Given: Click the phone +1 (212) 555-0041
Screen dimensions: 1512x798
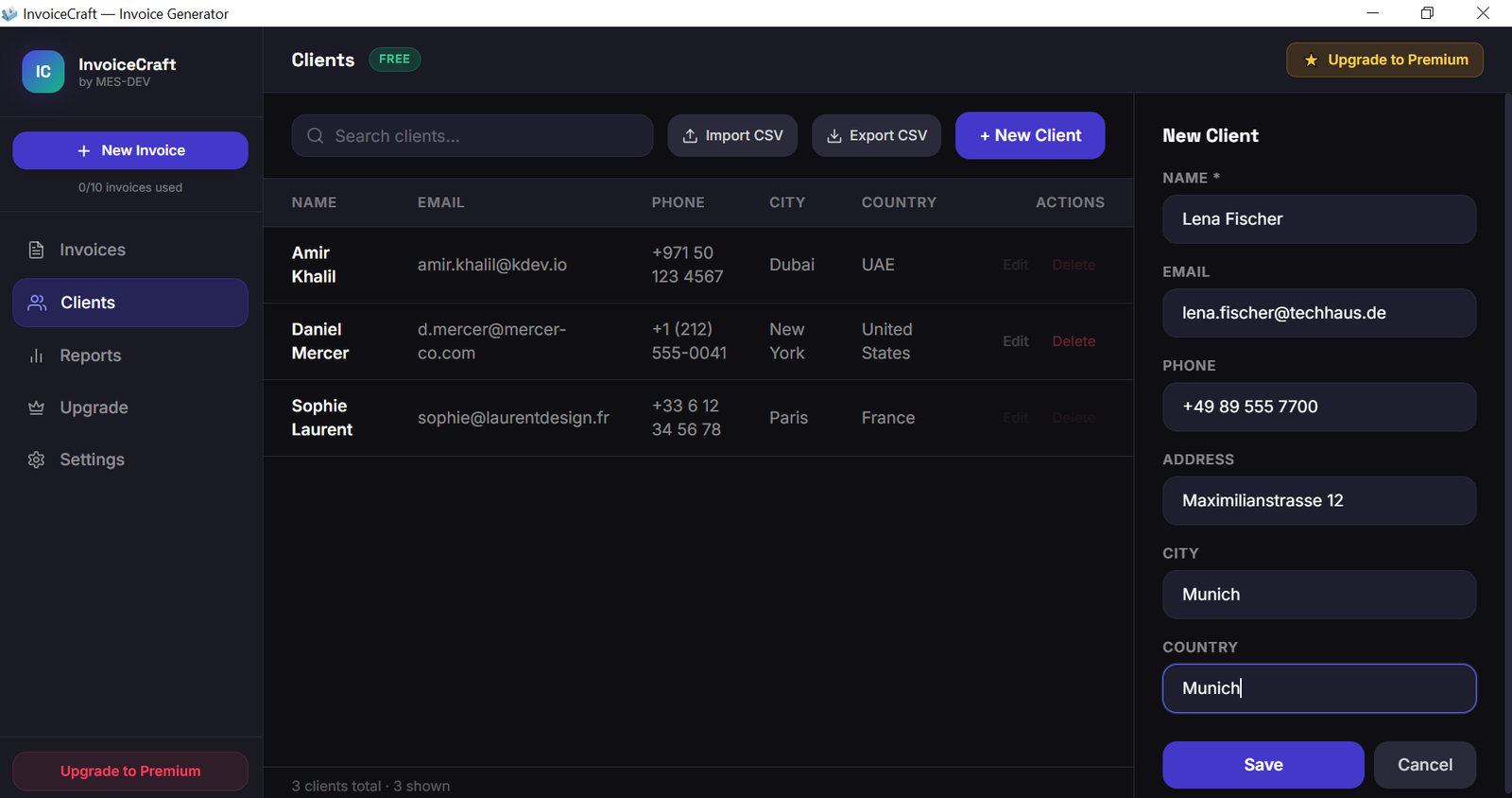Looking at the screenshot, I should [690, 341].
